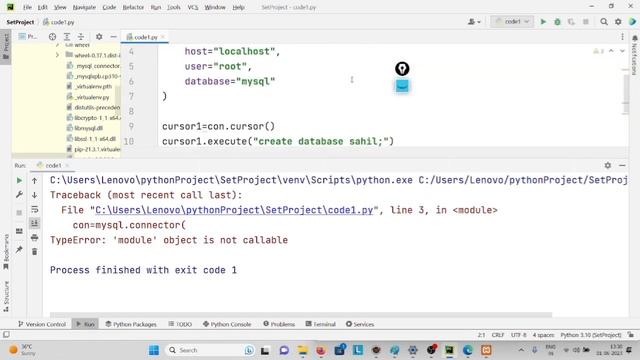
Task: Toggle Bookmarks side tool window button
Action: (x=6, y=251)
